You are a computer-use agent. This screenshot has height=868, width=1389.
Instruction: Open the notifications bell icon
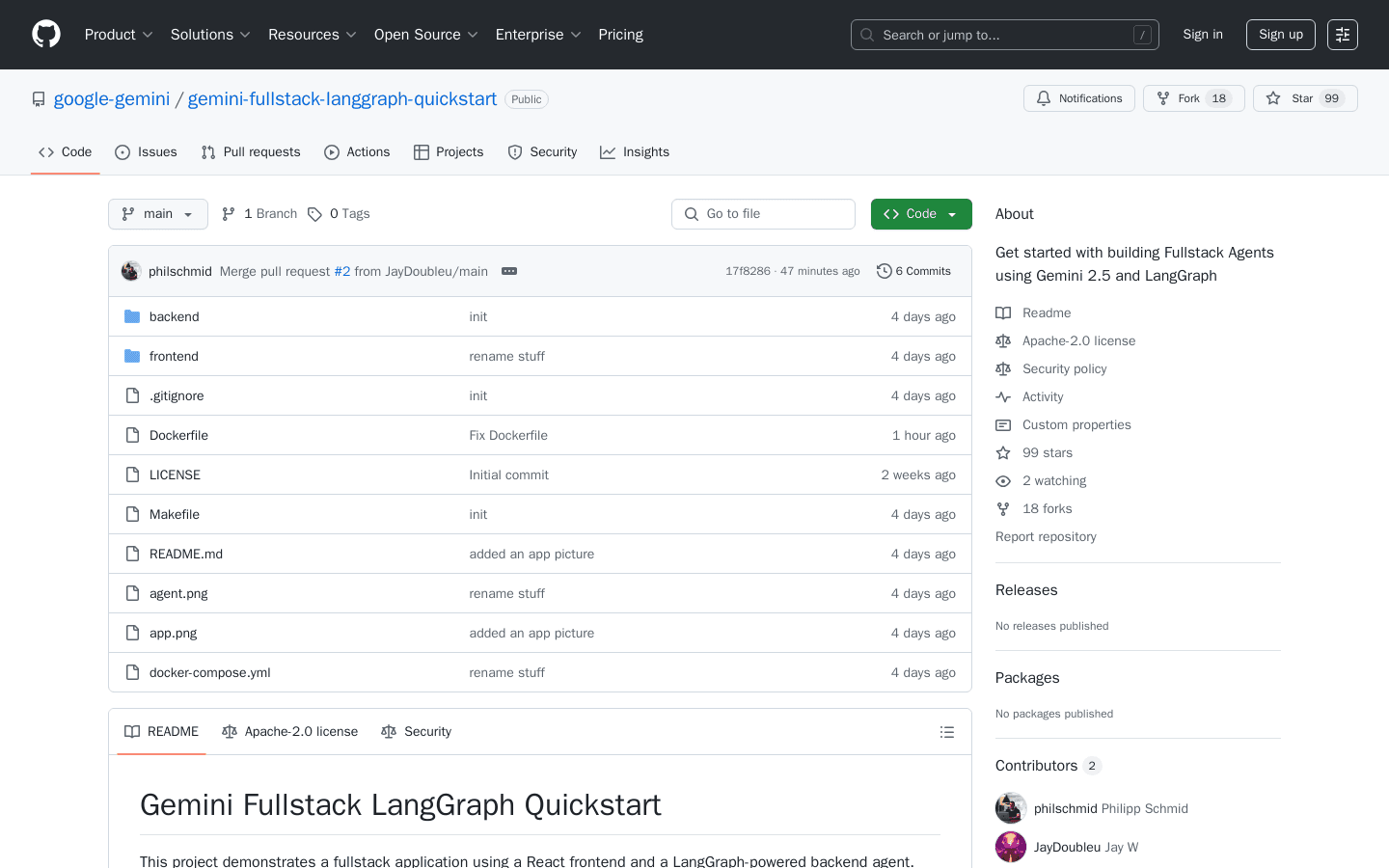(x=1043, y=97)
